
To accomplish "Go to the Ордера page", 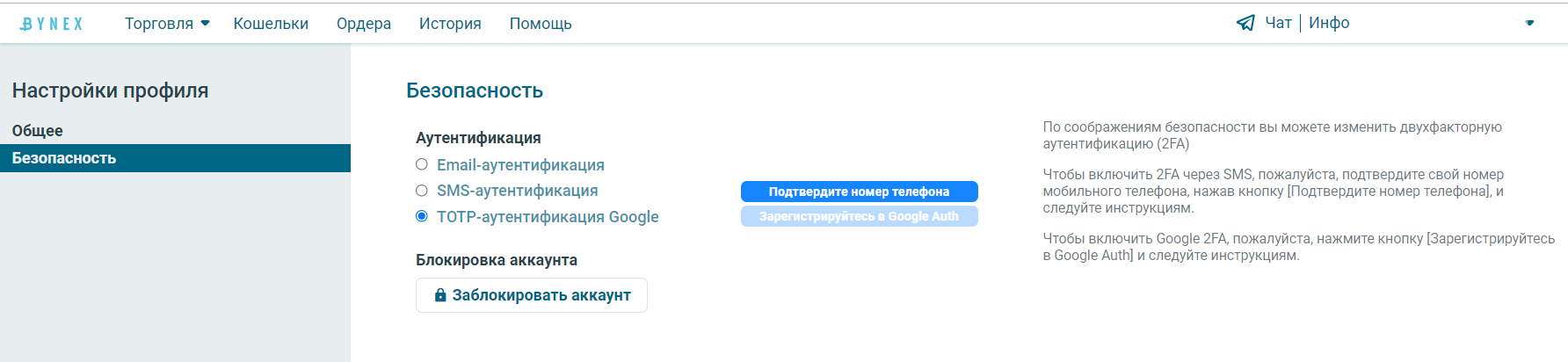I will point(364,24).
